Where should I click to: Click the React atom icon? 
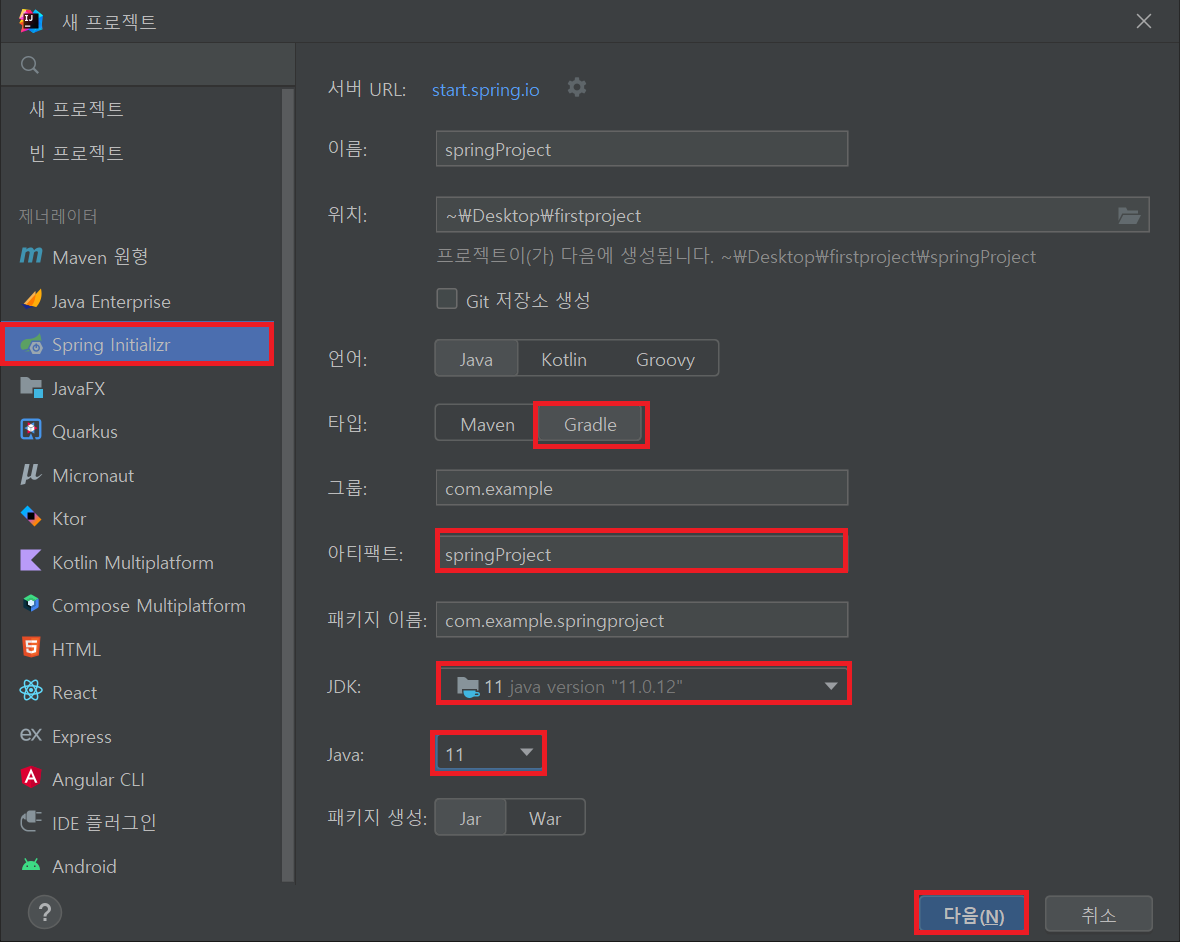pyautogui.click(x=31, y=691)
